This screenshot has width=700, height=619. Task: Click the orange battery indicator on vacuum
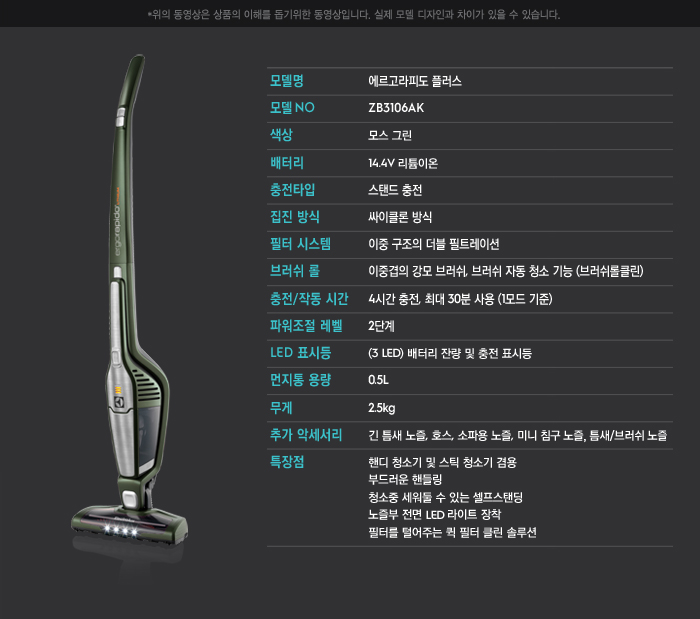(x=118, y=391)
